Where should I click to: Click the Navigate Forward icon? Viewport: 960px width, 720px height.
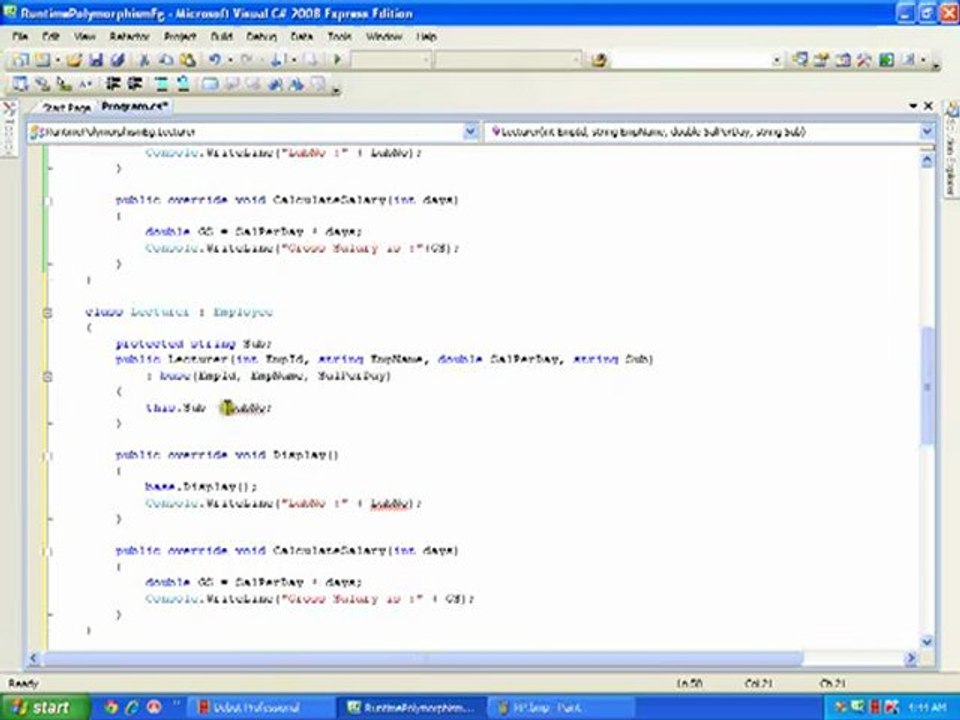point(311,59)
